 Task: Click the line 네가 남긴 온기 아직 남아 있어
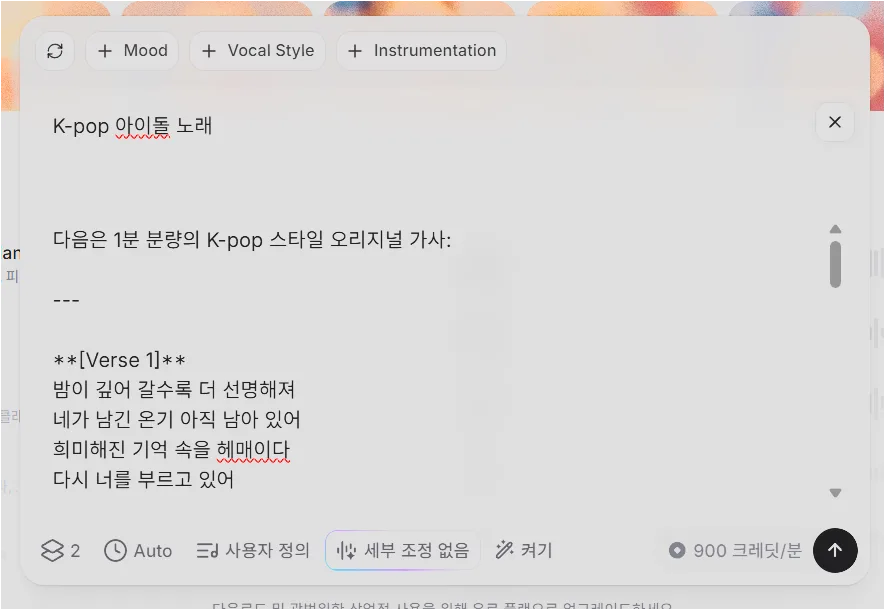[177, 419]
